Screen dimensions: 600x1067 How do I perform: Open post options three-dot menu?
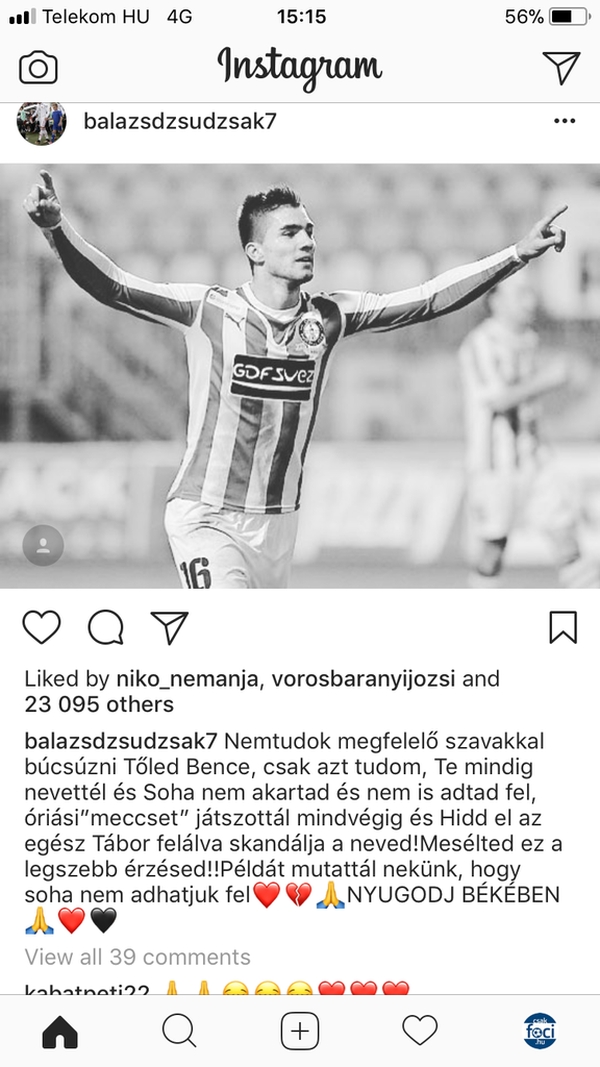click(565, 121)
